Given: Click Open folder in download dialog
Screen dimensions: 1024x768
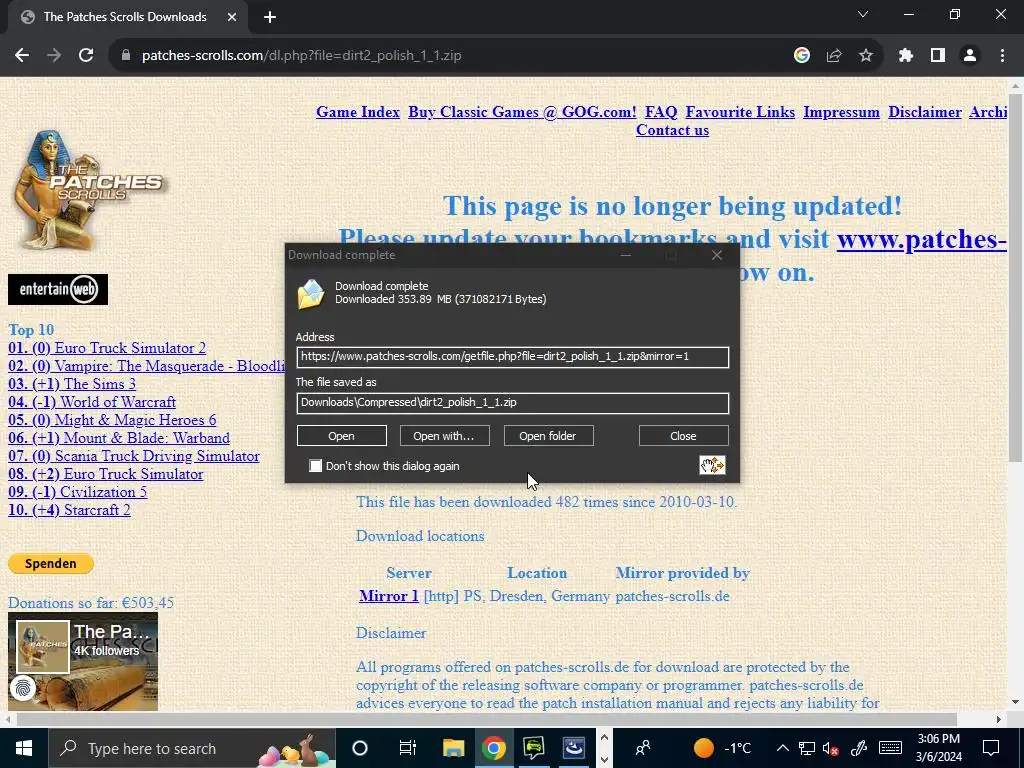Looking at the screenshot, I should click(548, 436).
